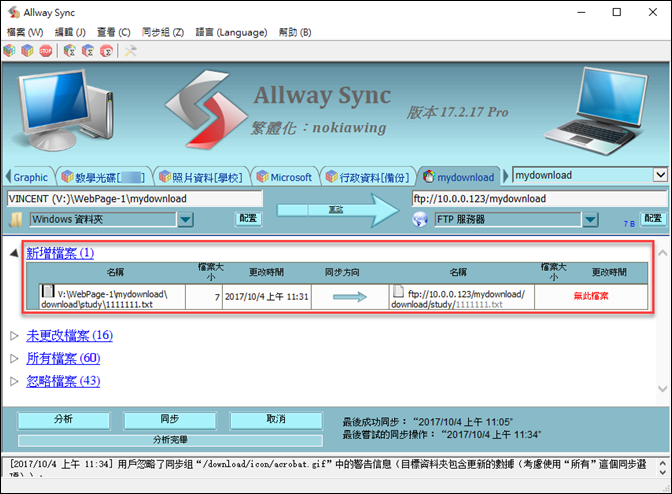The width and height of the screenshot is (672, 494).
Task: Open the 編輯 (J) menu
Action: tap(70, 32)
